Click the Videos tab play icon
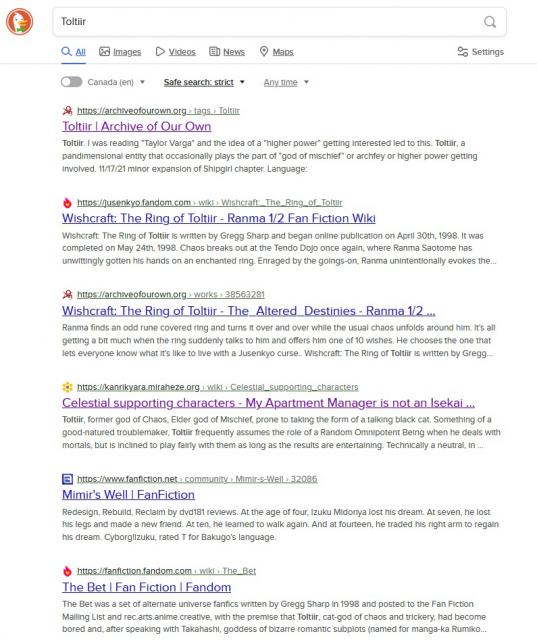537x640 pixels. [160, 51]
